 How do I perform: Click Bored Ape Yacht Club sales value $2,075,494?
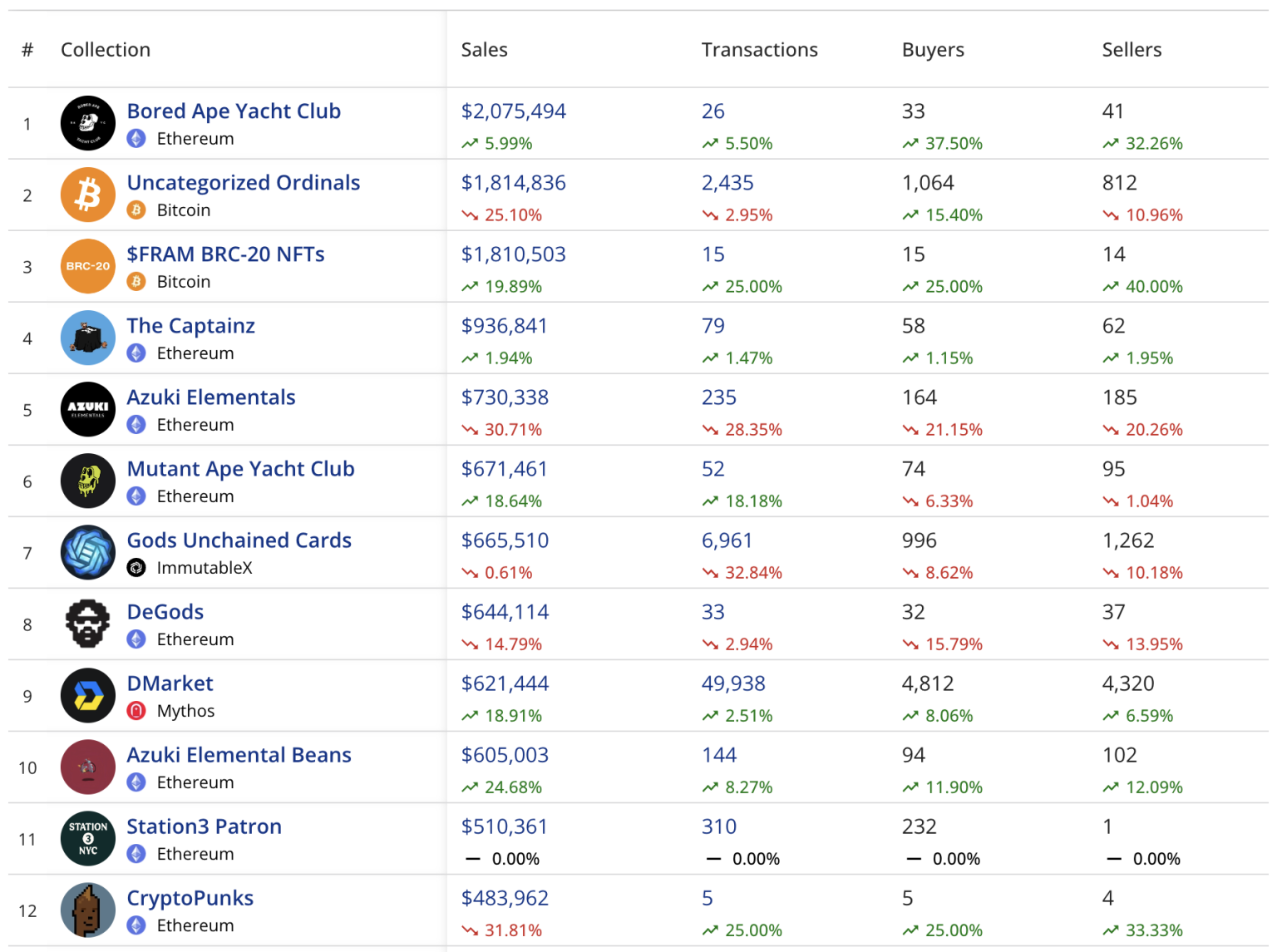click(x=513, y=111)
